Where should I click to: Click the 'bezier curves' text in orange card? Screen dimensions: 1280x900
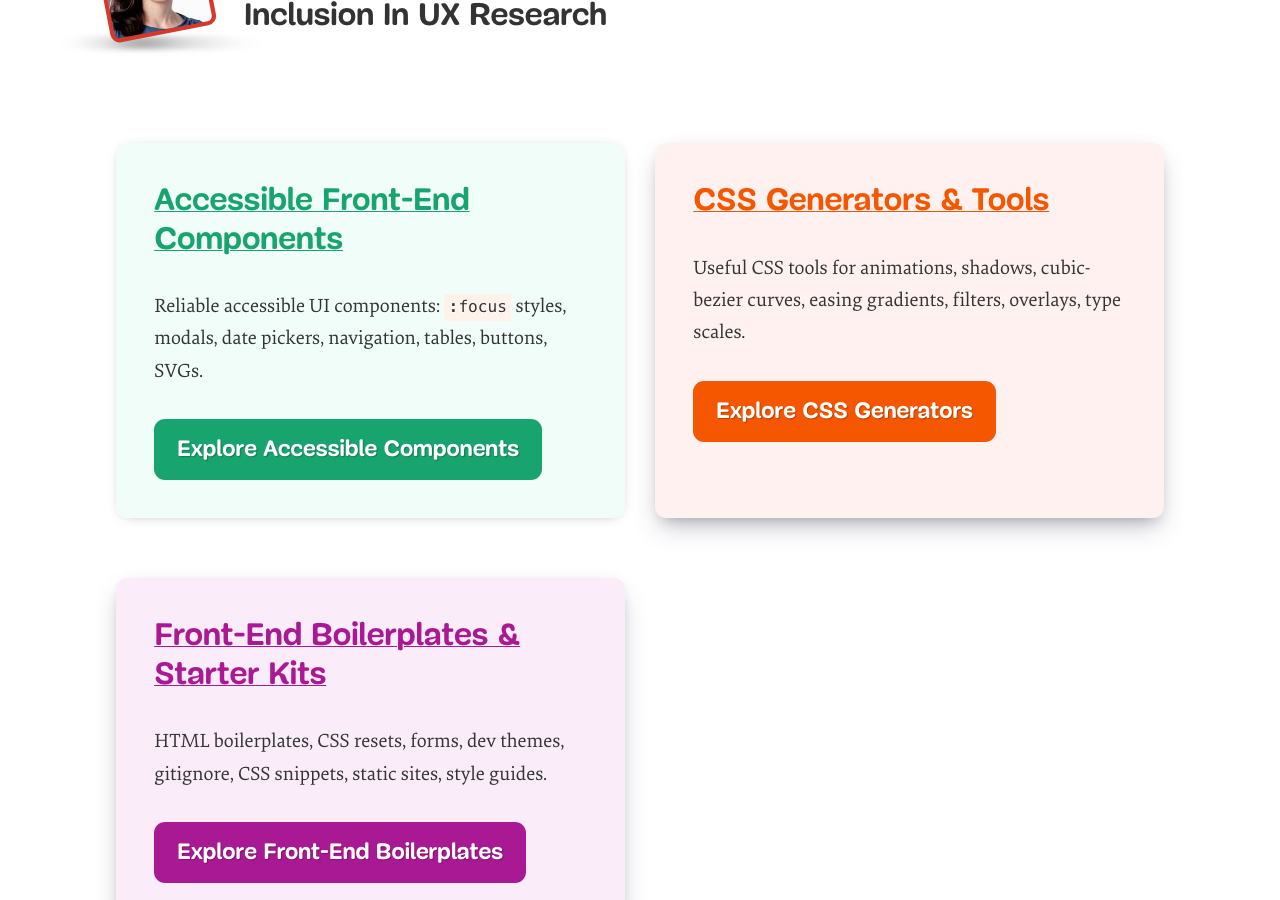coord(746,300)
